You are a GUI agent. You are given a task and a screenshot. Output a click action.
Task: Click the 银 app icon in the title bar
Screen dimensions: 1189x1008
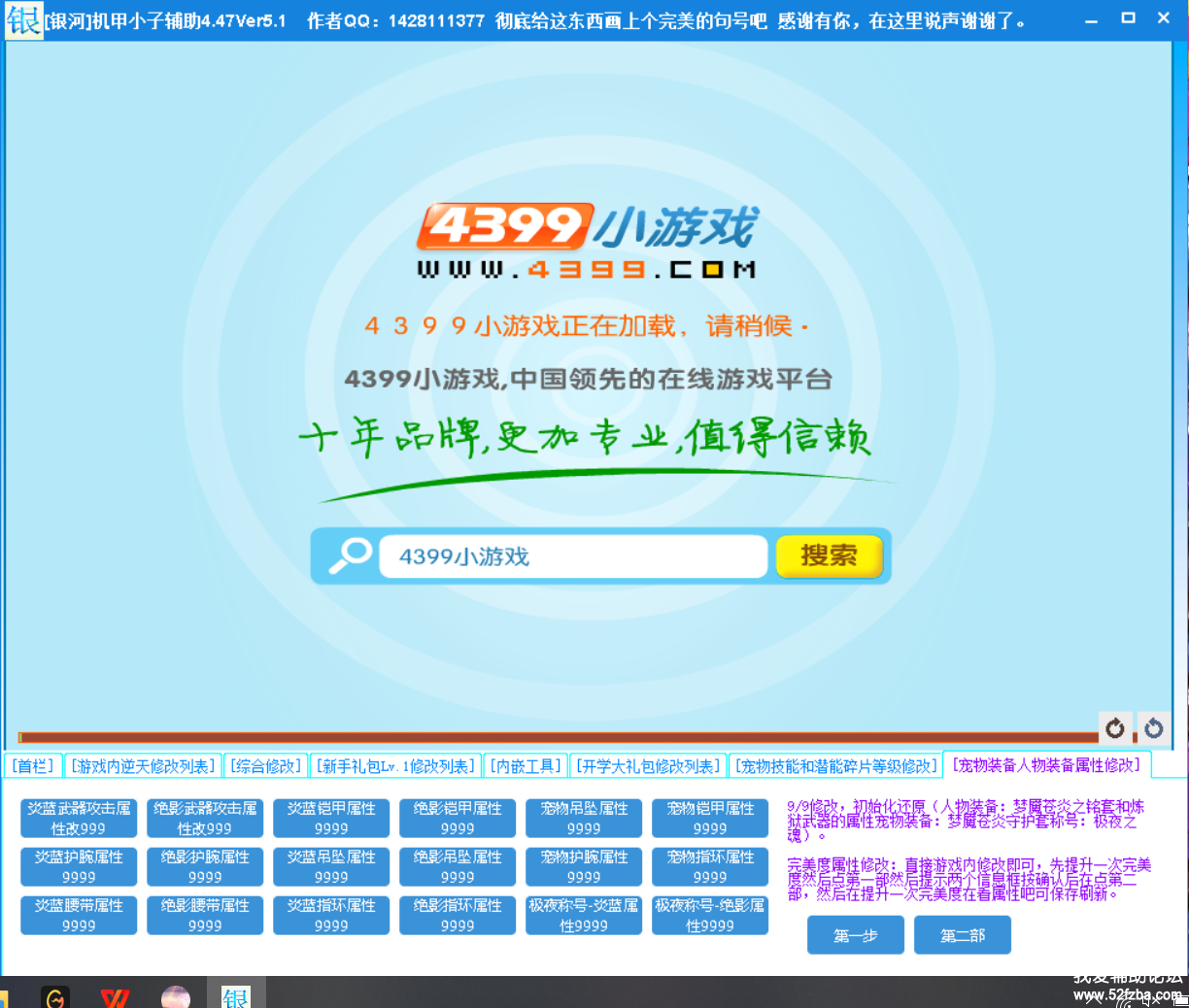click(23, 19)
